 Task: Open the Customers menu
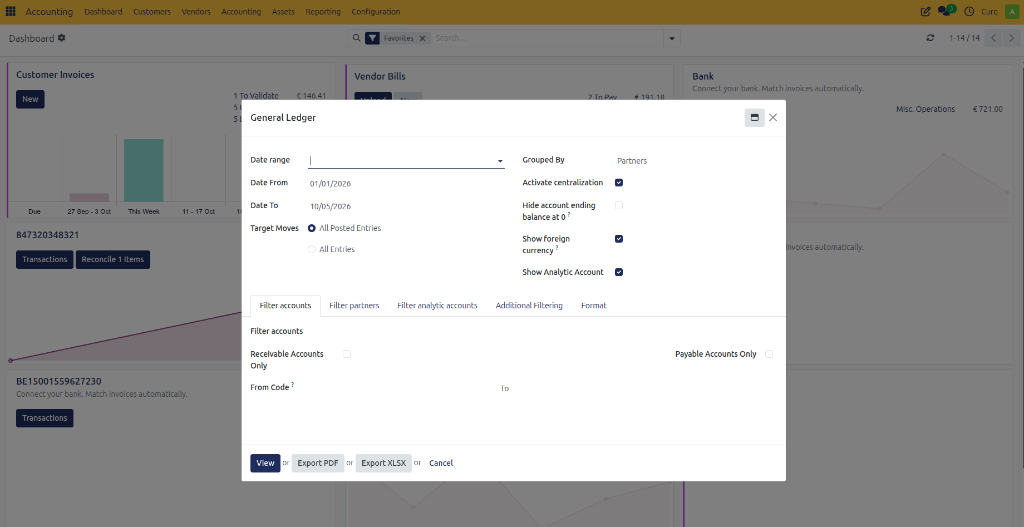point(152,12)
